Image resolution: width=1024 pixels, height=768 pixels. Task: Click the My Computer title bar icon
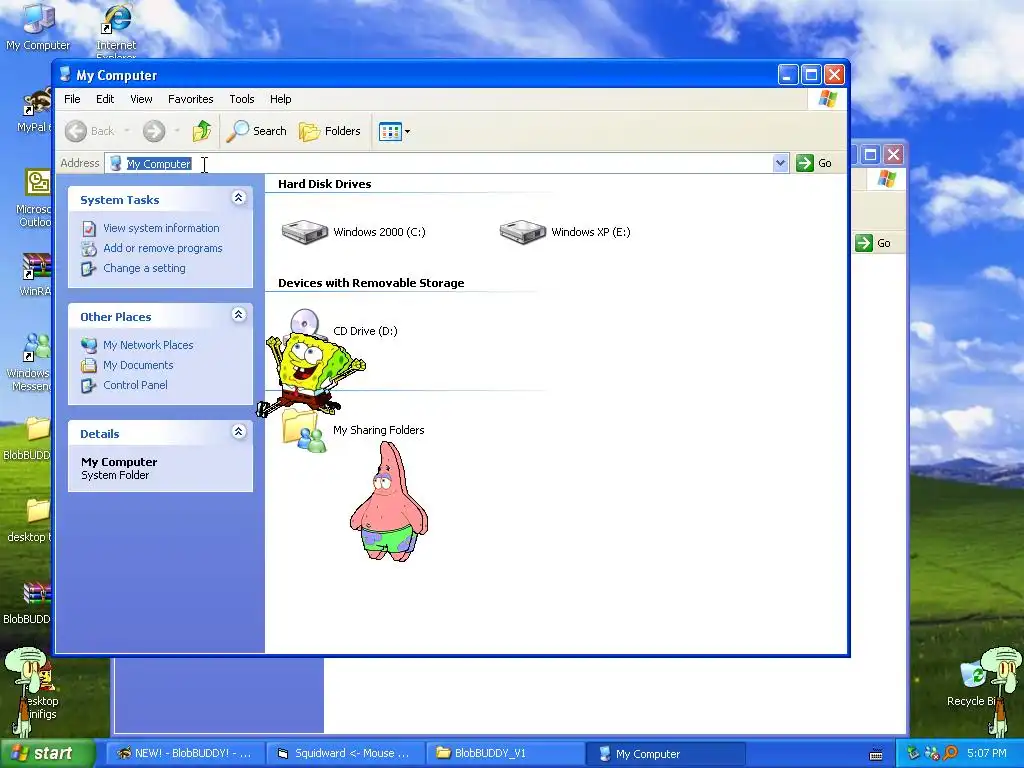click(65, 74)
